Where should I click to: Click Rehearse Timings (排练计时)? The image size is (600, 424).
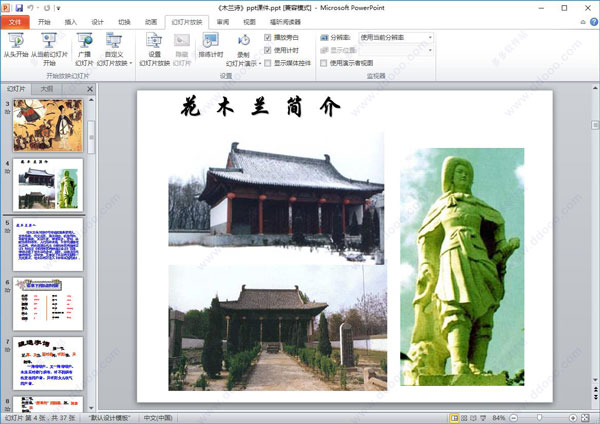(210, 45)
